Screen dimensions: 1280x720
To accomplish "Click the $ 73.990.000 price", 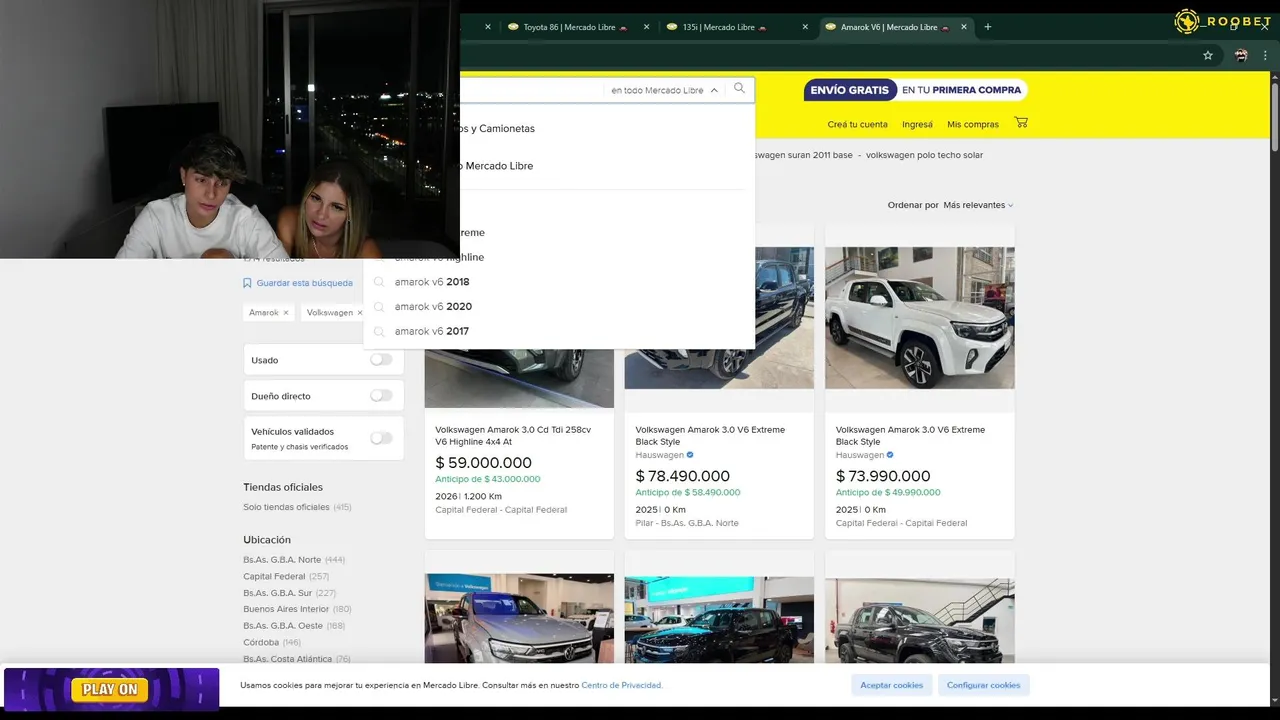I will (x=883, y=476).
